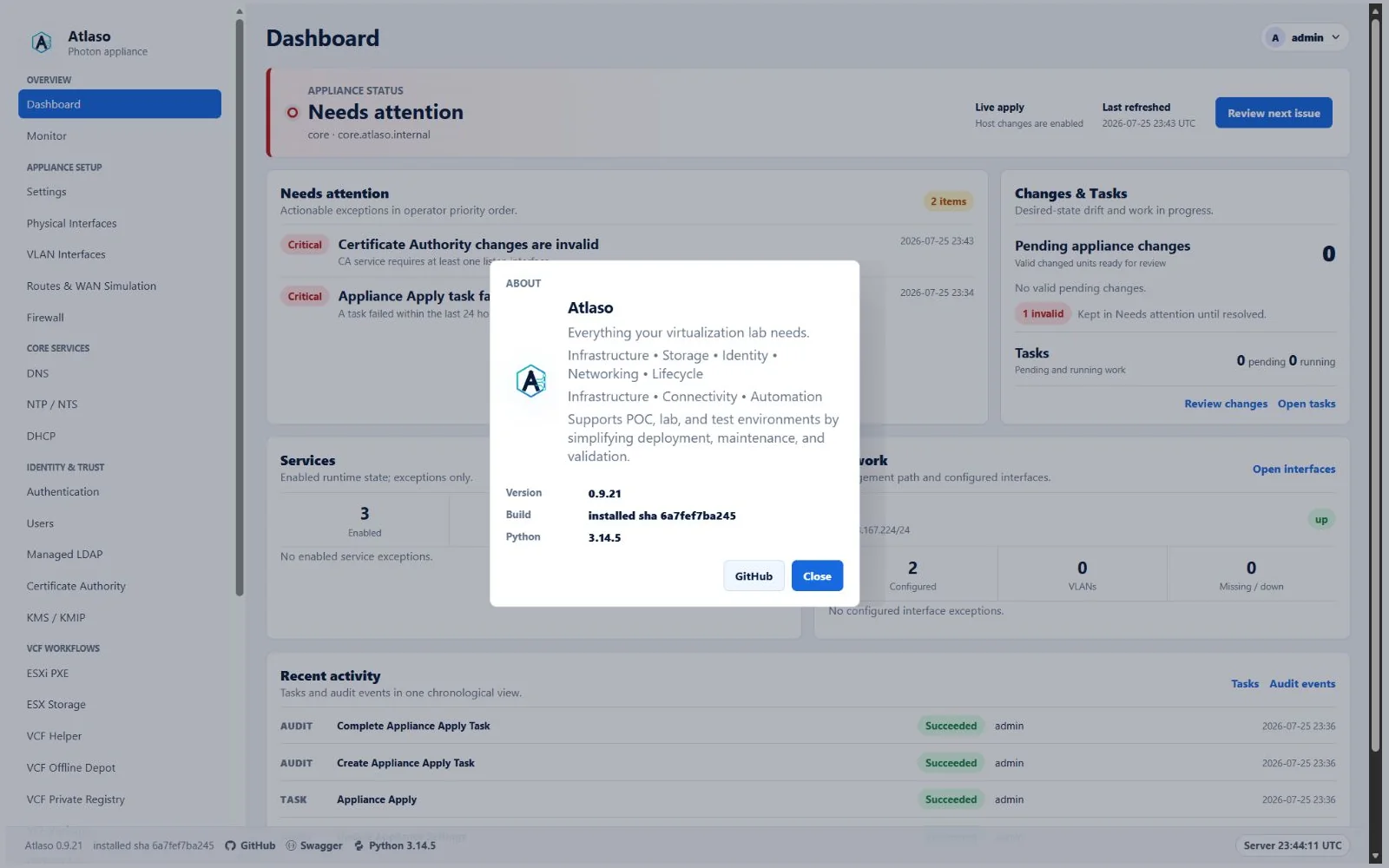This screenshot has width=1389, height=868.
Task: Click the Server 23:44:11 UTC indicator
Action: click(1292, 845)
